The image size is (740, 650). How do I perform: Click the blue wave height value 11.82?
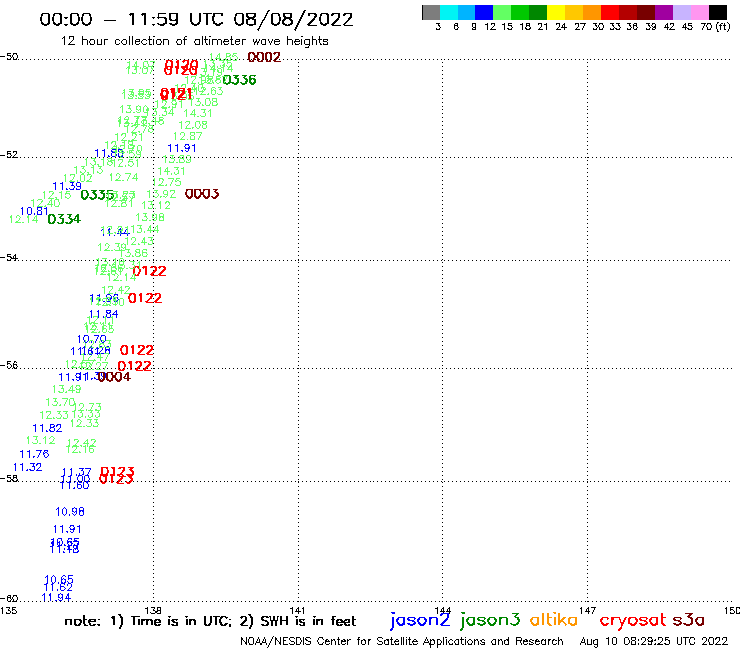[x=47, y=428]
